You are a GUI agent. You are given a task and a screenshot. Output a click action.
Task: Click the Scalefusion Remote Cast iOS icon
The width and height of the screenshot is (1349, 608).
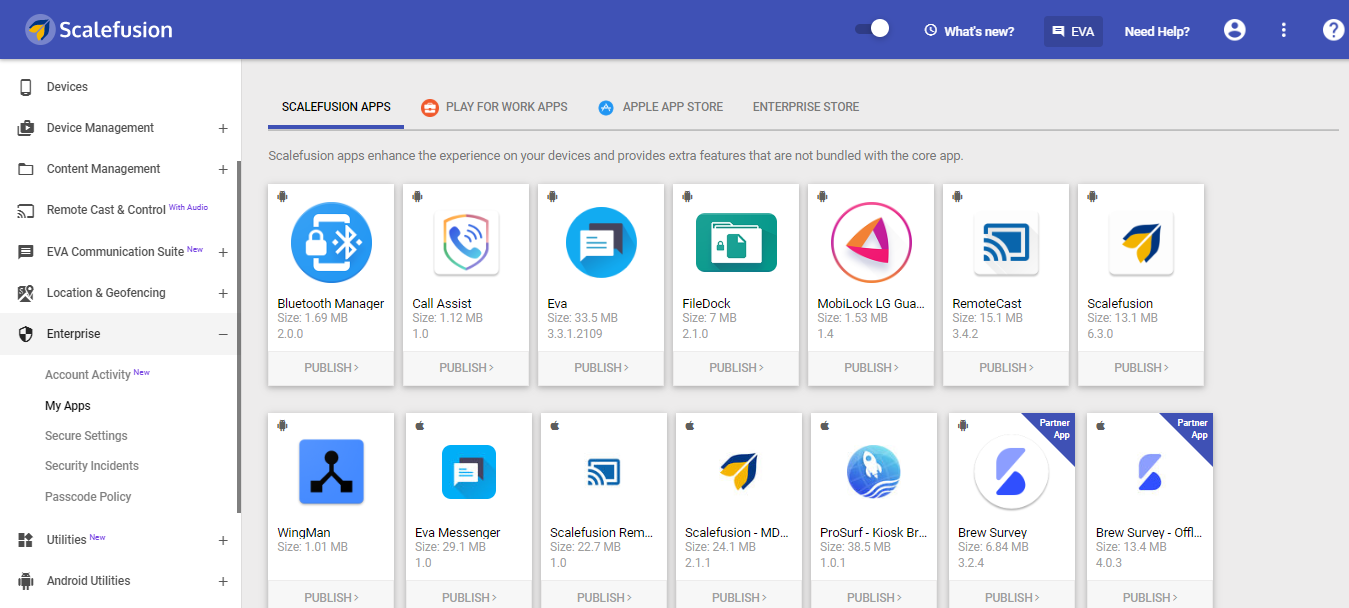[604, 472]
